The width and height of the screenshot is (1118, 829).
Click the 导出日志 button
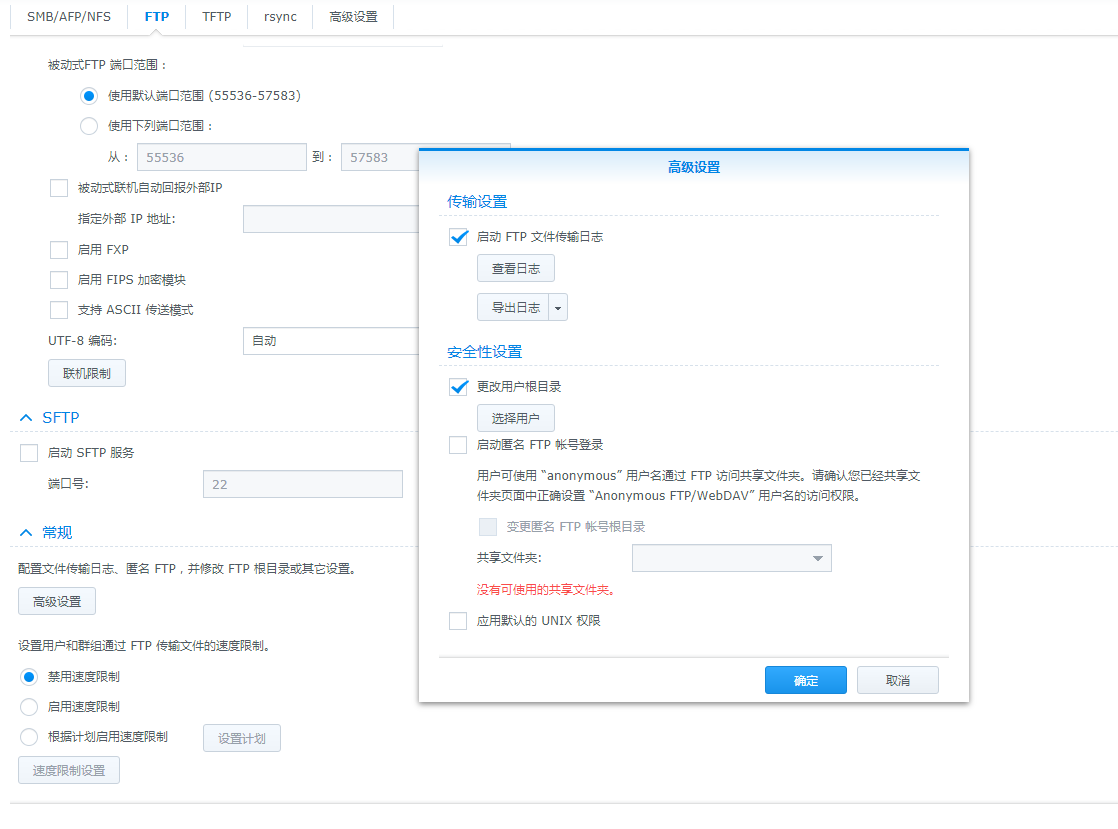point(513,307)
